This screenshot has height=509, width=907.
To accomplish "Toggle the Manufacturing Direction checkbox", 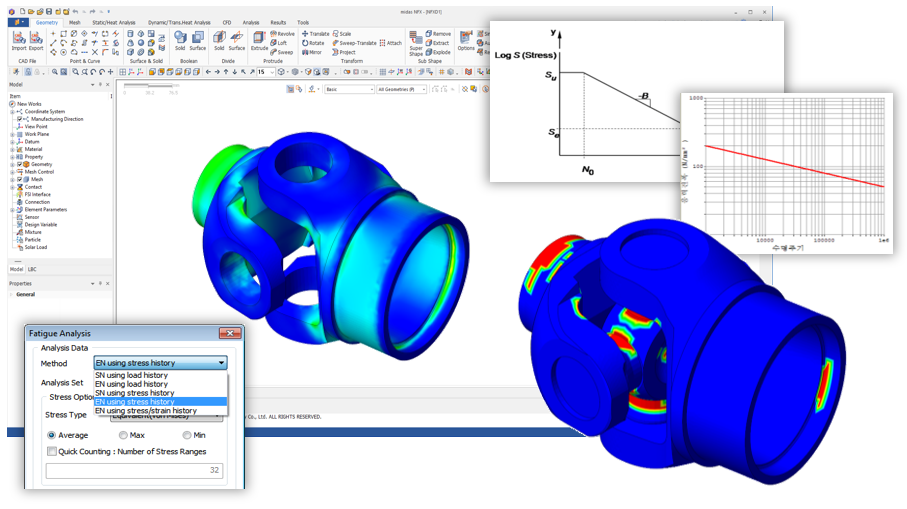I will tap(20, 119).
